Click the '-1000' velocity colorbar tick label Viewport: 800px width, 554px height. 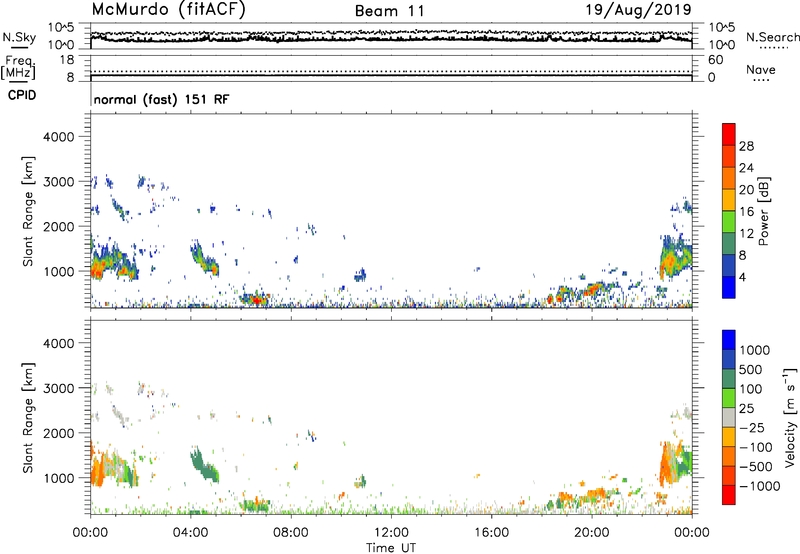click(x=759, y=486)
